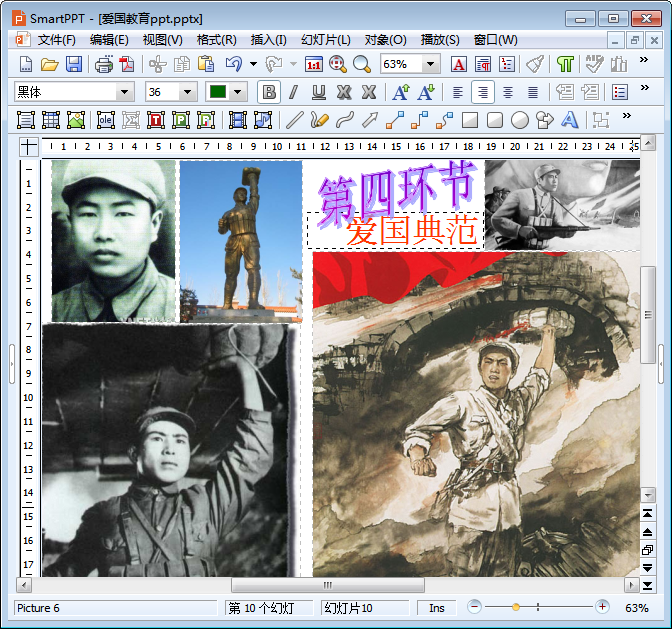Open the 格式(R) menu
Screen dimensions: 672x629
coord(216,40)
